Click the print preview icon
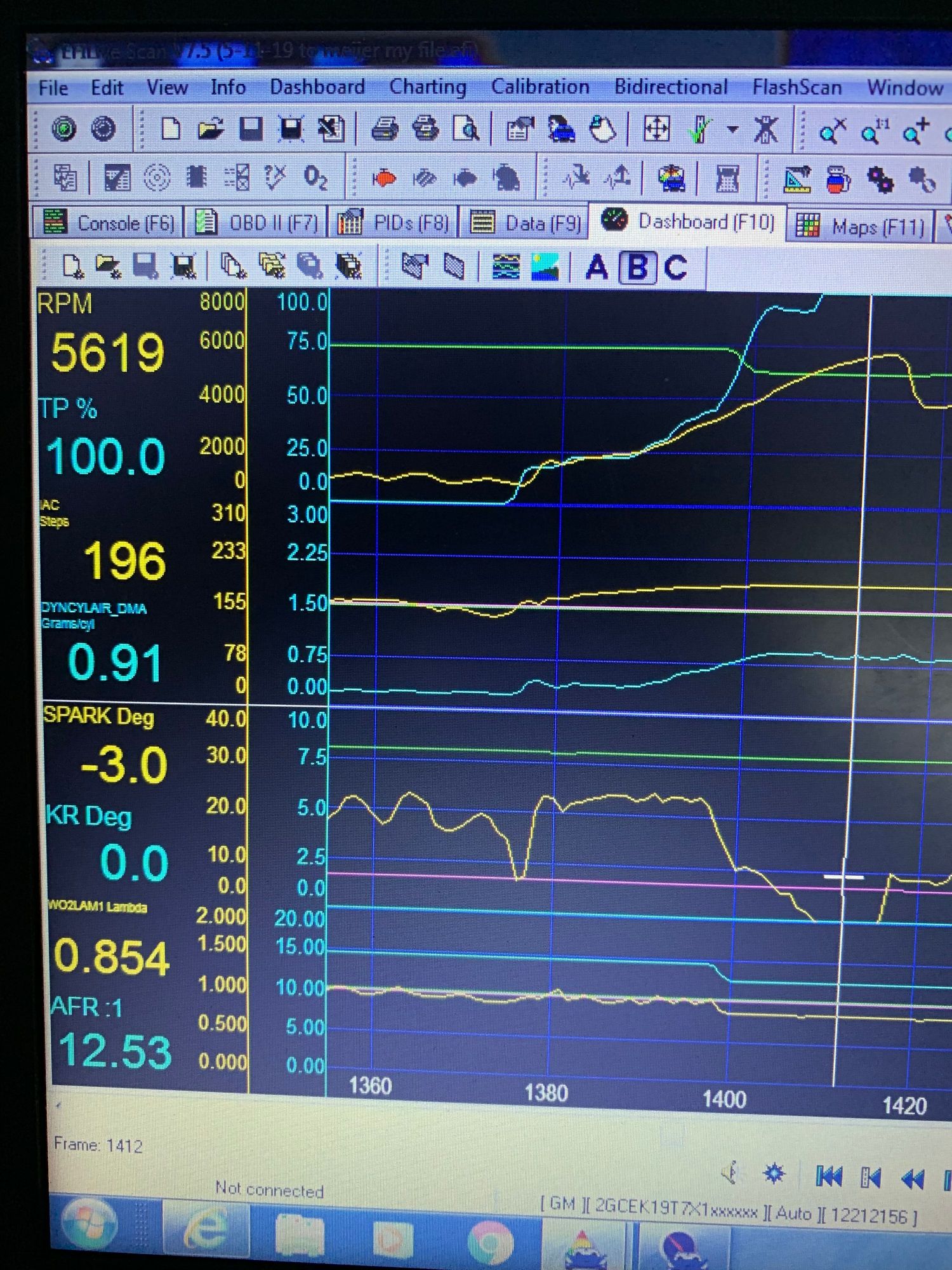This screenshot has width=952, height=1270. pos(466,130)
